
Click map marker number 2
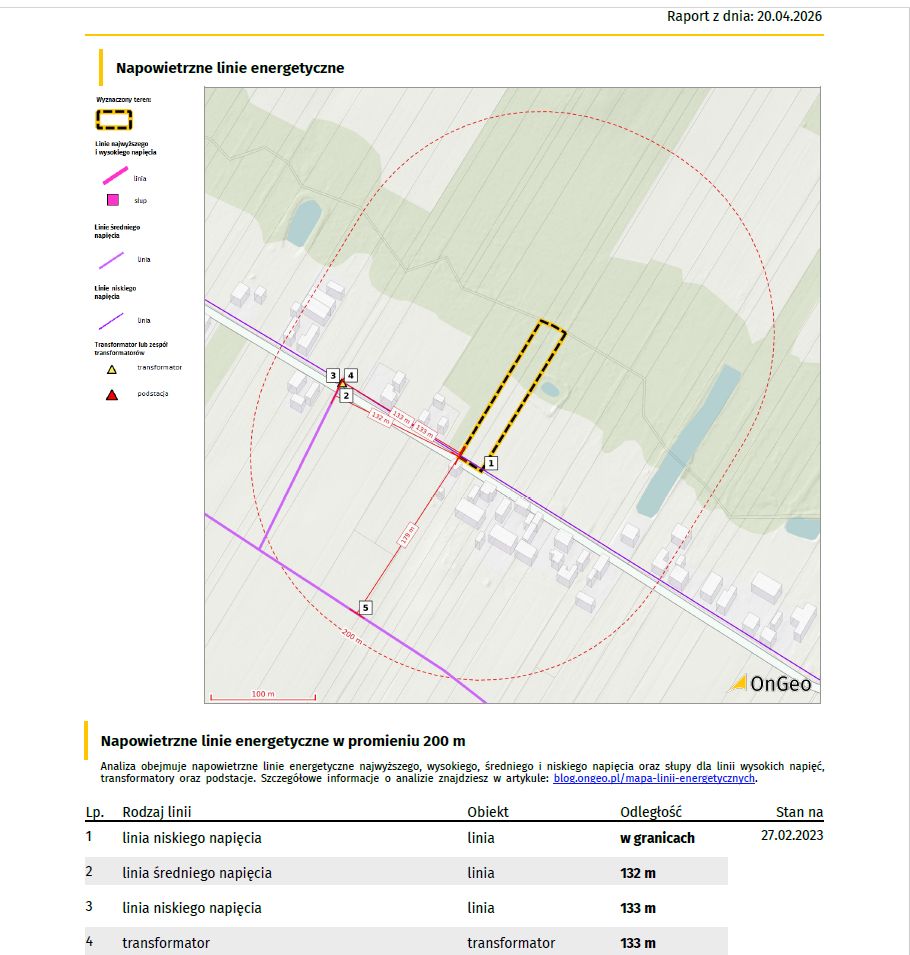point(346,396)
